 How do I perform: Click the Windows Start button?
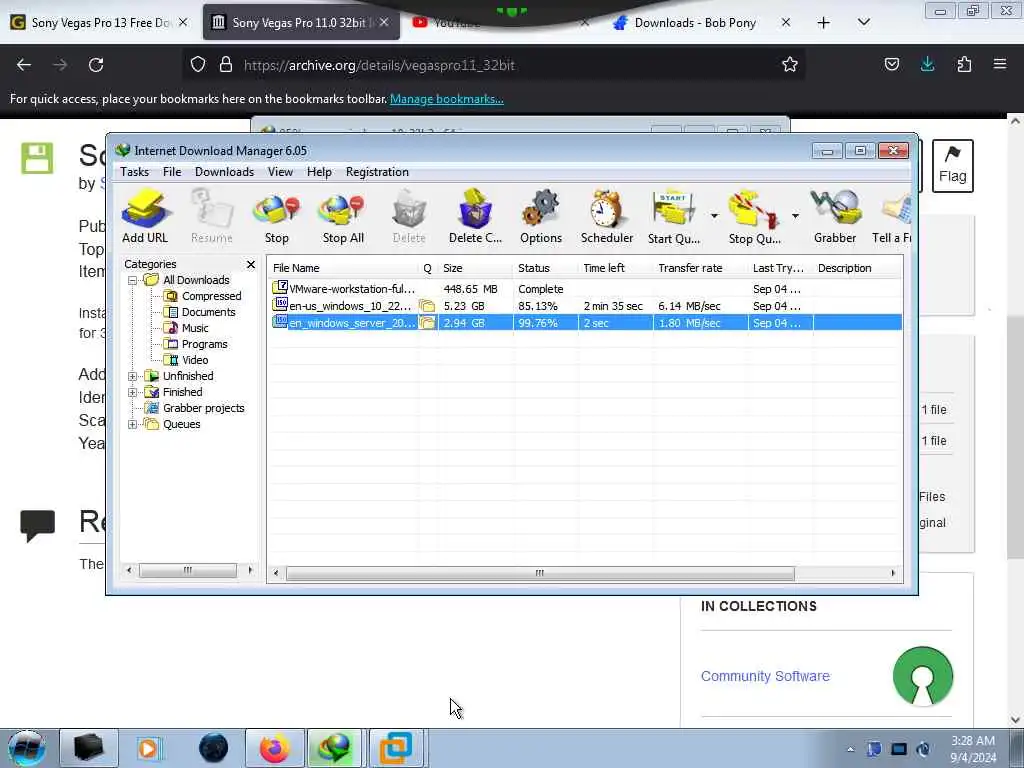point(26,748)
